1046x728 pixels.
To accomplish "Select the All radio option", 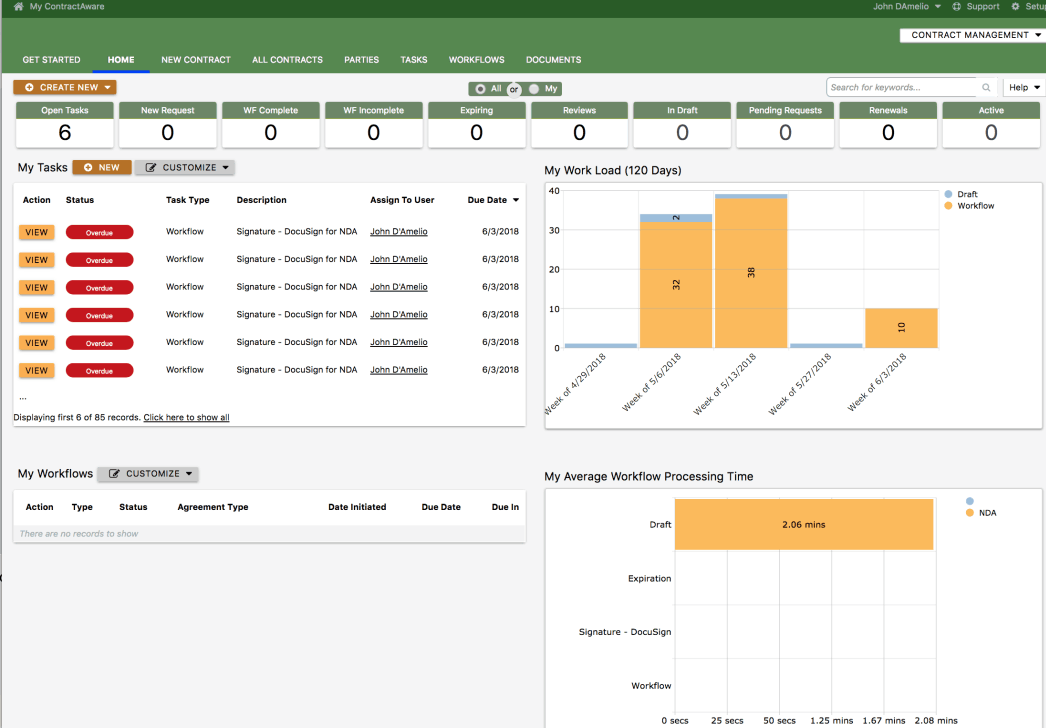I will pyautogui.click(x=480, y=89).
